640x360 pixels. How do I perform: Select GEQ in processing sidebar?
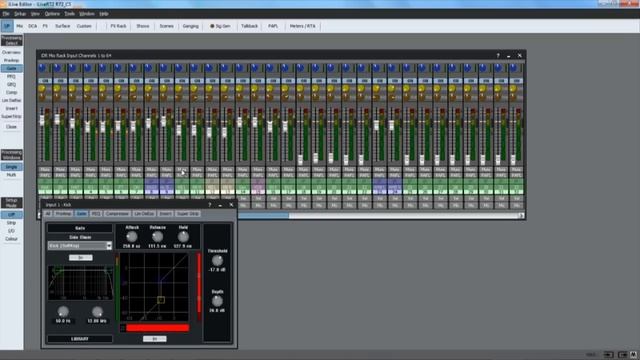coord(11,84)
